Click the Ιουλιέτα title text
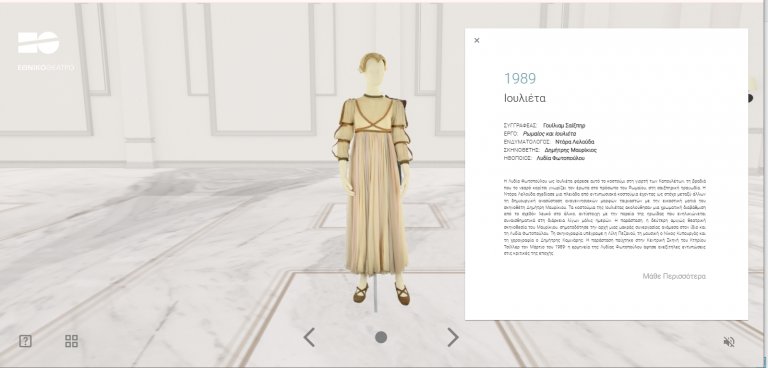Screen dimensions: 768x368 pos(525,98)
